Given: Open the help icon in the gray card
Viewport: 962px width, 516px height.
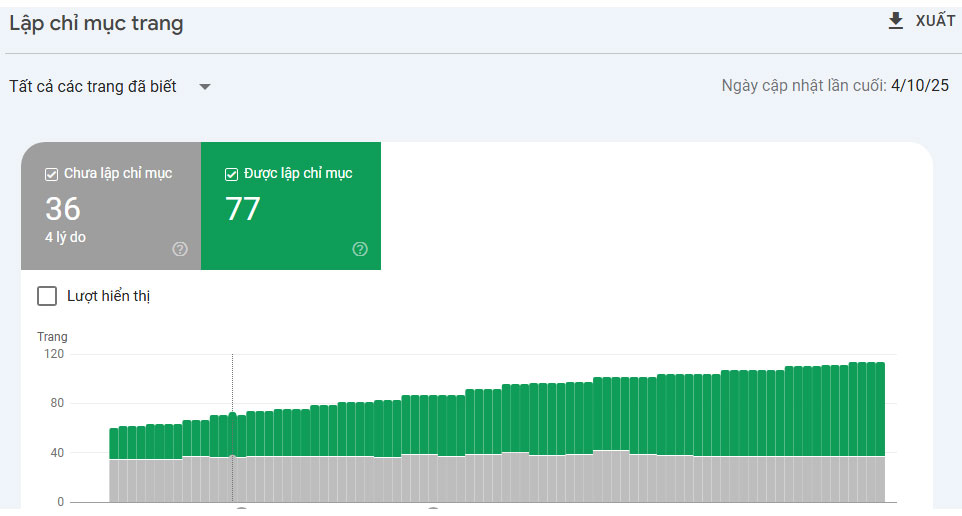Looking at the screenshot, I should coord(180,249).
